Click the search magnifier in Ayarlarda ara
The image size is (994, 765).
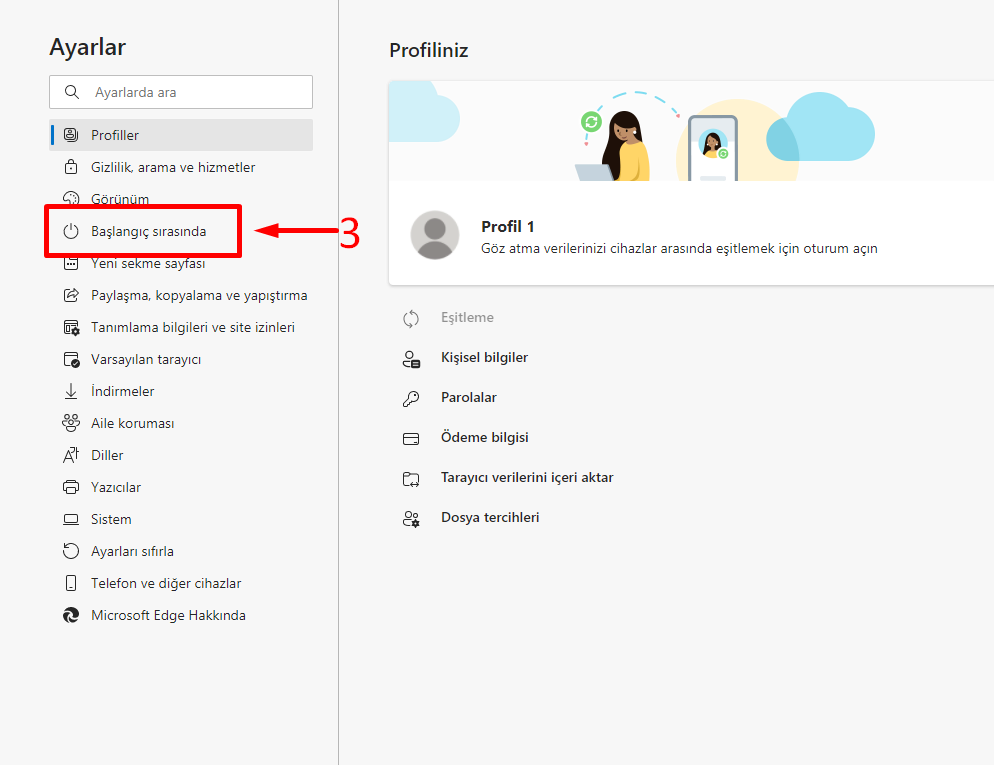click(70, 92)
